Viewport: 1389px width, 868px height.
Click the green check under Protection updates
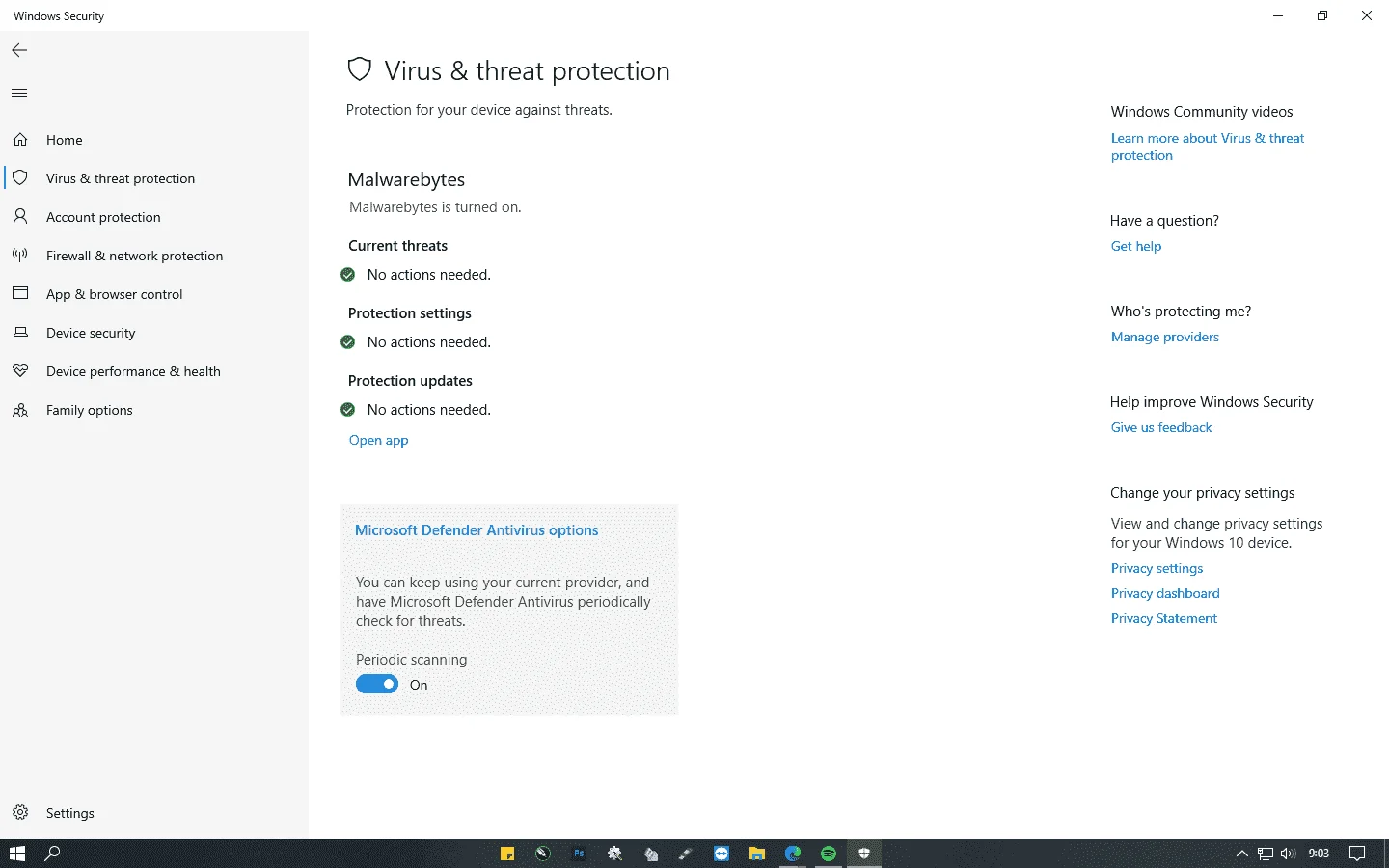(347, 410)
